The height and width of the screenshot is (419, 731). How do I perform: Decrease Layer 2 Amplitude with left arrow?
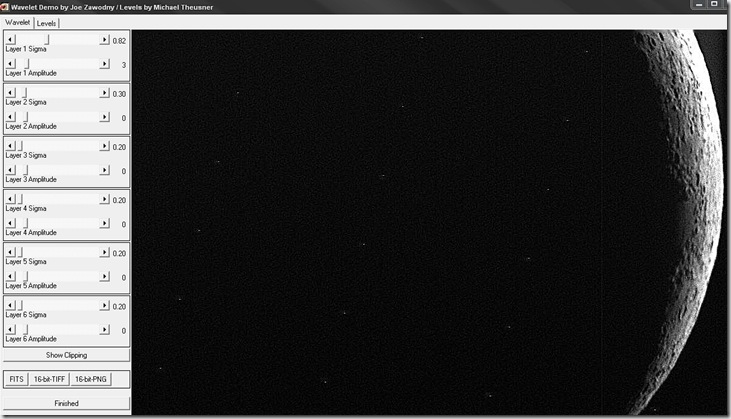[x=10, y=117]
